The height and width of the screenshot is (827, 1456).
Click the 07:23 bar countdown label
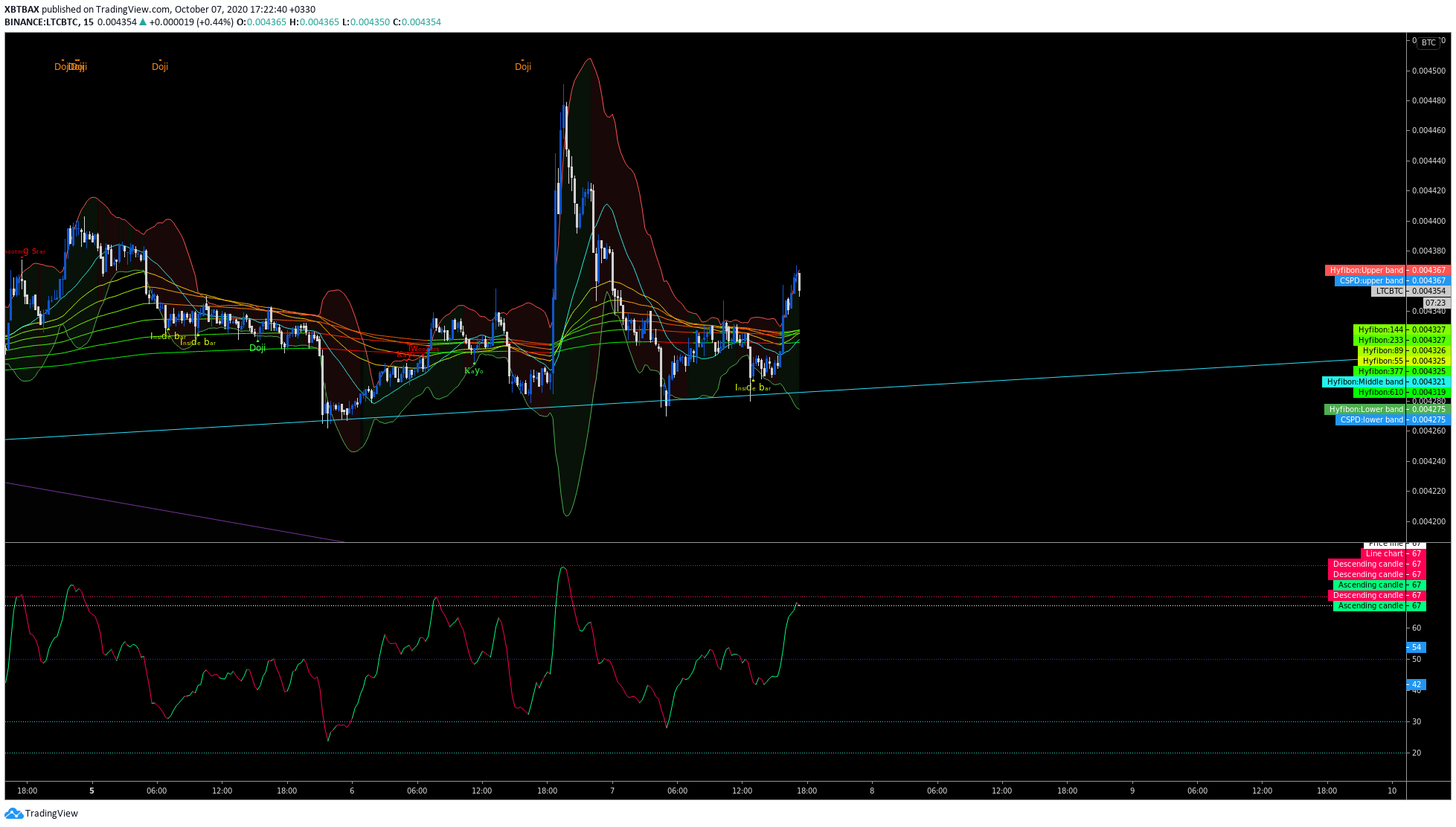coord(1436,303)
